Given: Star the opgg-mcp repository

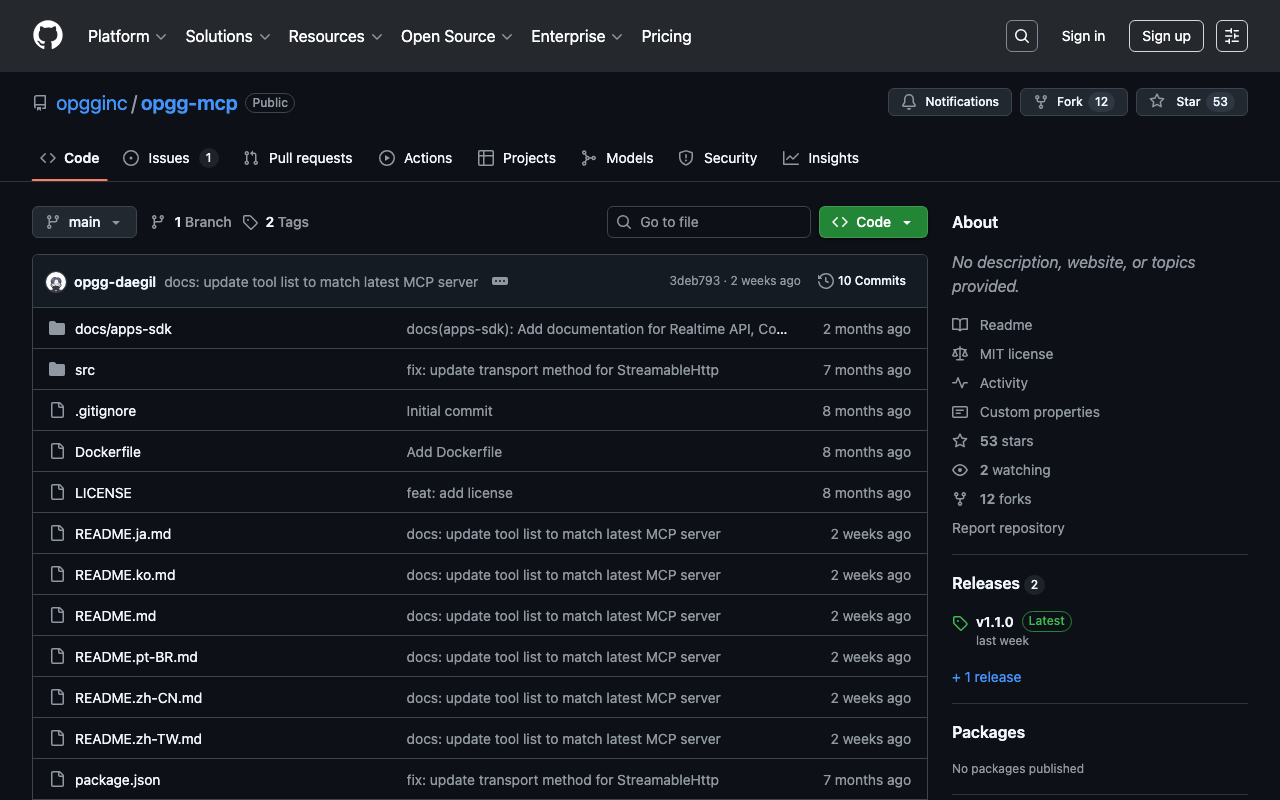Looking at the screenshot, I should pos(1191,102).
